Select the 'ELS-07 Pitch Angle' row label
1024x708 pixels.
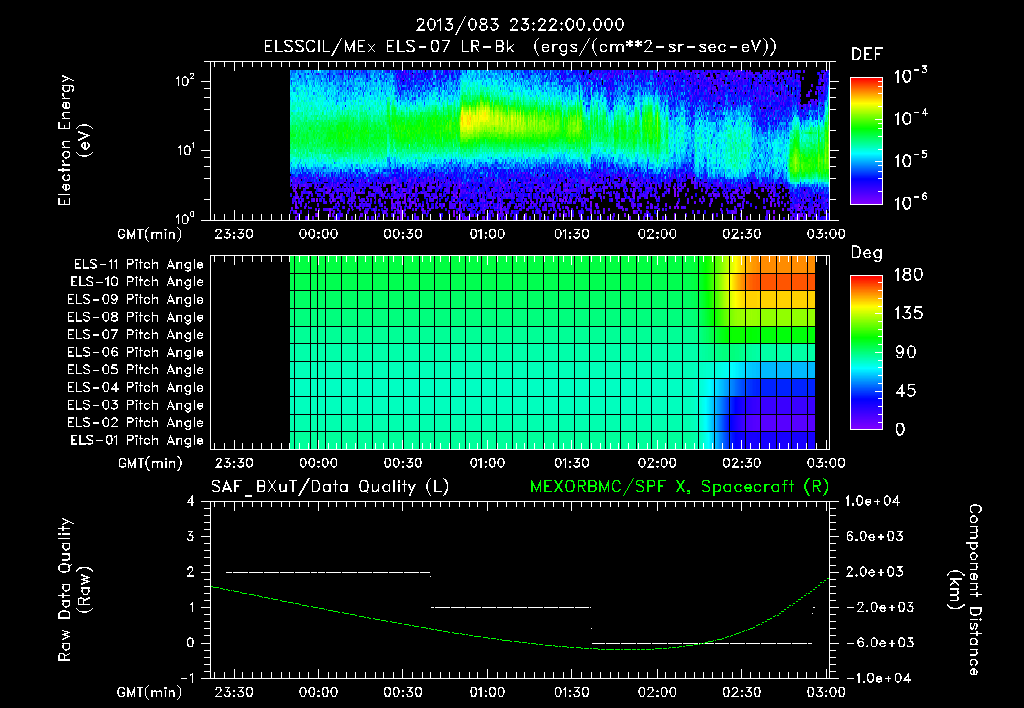tap(136, 335)
